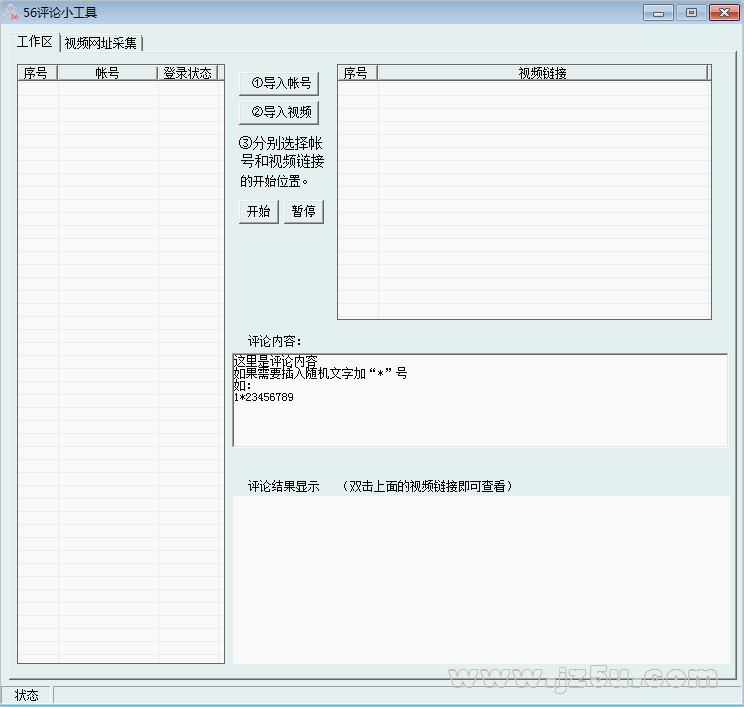
Task: Click the 序号 header in video list
Action: coord(358,73)
